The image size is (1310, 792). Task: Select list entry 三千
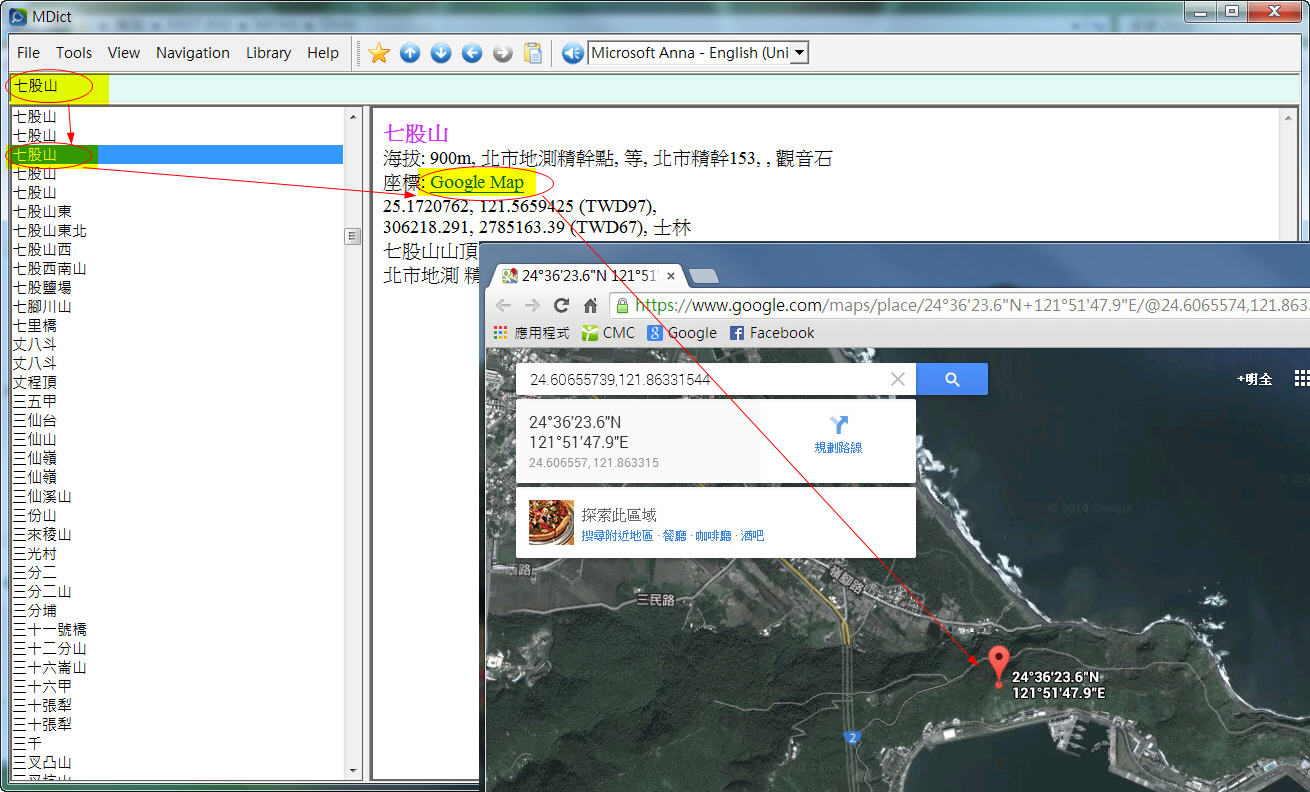27,744
